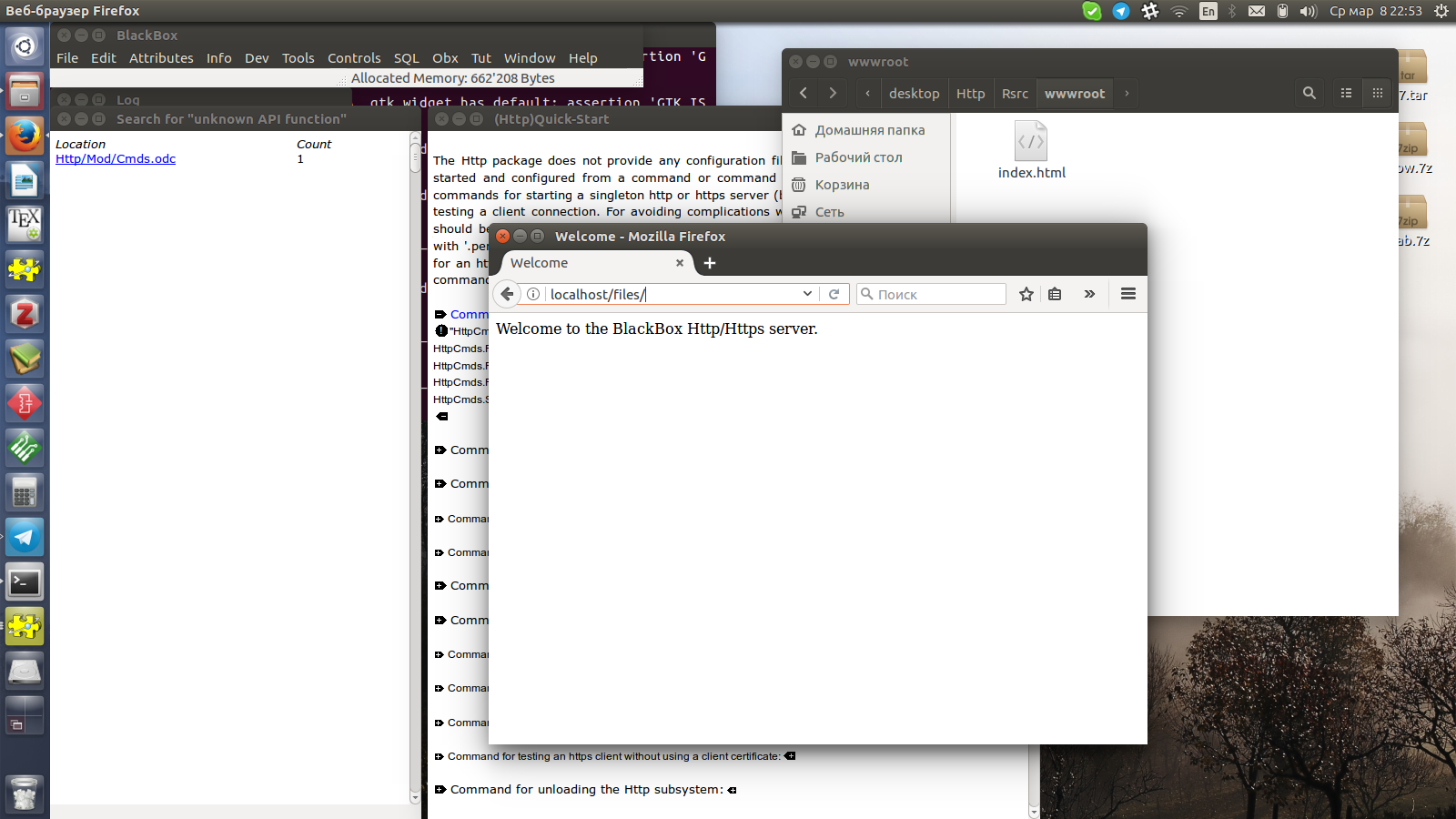This screenshot has height=819, width=1456.
Task: Open the Firefox hamburger menu
Action: pyautogui.click(x=1128, y=294)
